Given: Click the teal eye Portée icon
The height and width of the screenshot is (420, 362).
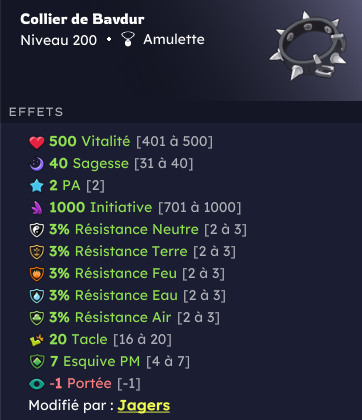Looking at the screenshot, I should 37,384.
